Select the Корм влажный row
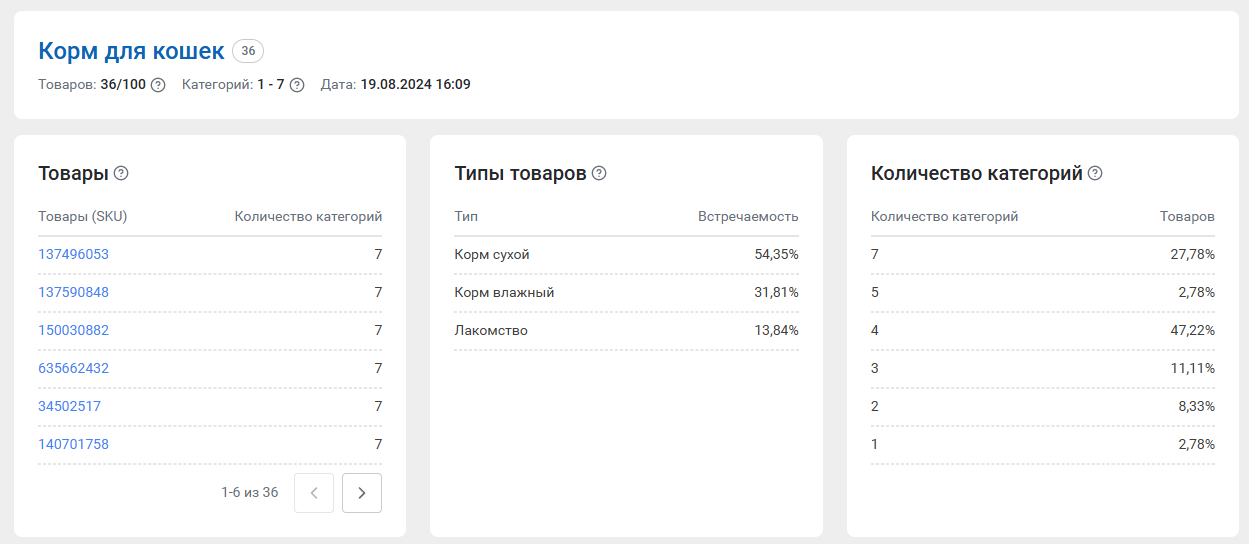This screenshot has width=1249, height=544. click(626, 293)
